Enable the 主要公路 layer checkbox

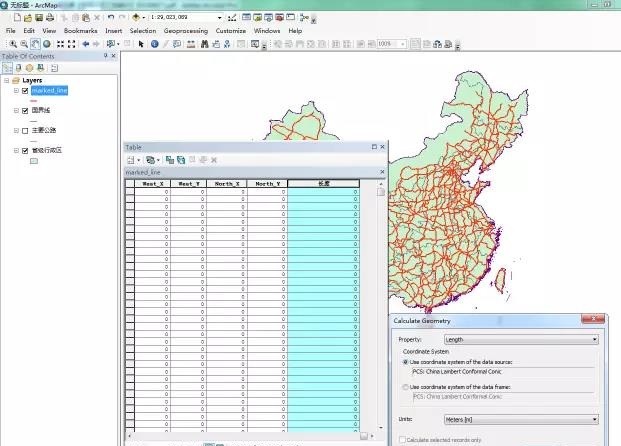click(25, 131)
